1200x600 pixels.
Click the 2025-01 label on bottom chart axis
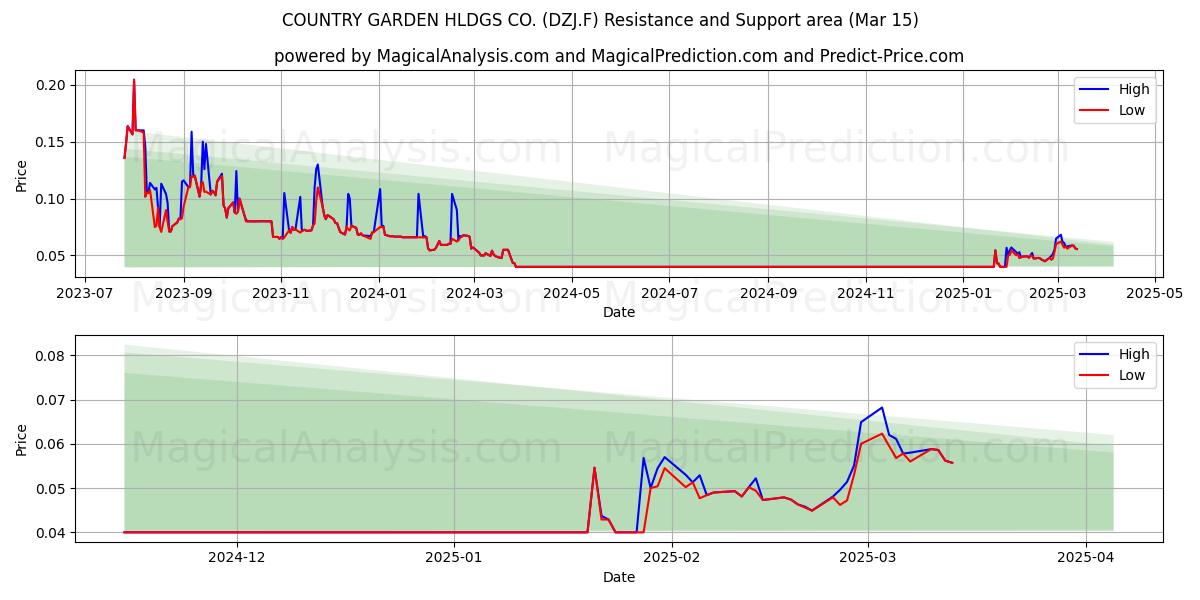(x=454, y=558)
